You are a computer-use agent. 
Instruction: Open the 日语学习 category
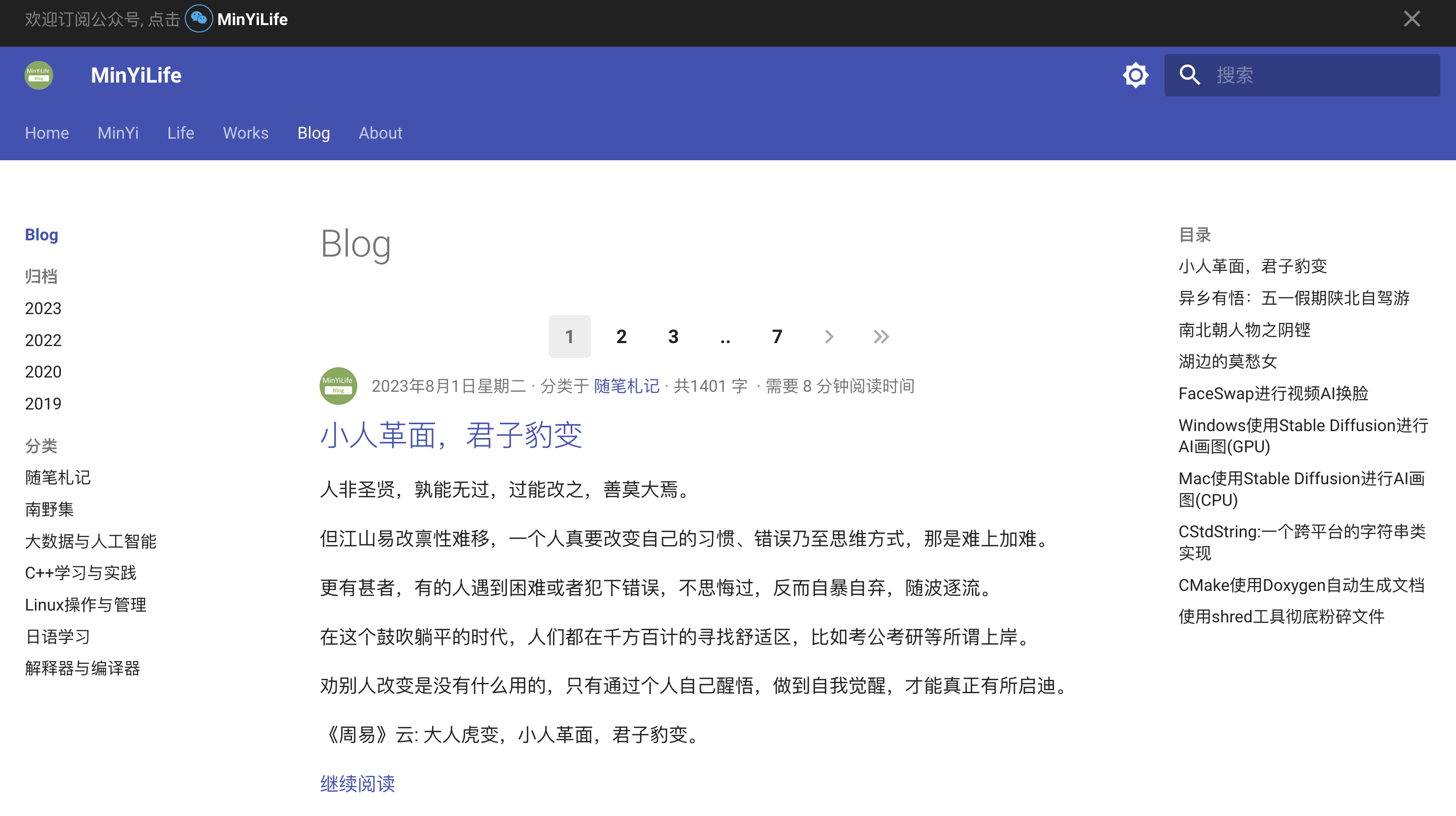(x=58, y=637)
